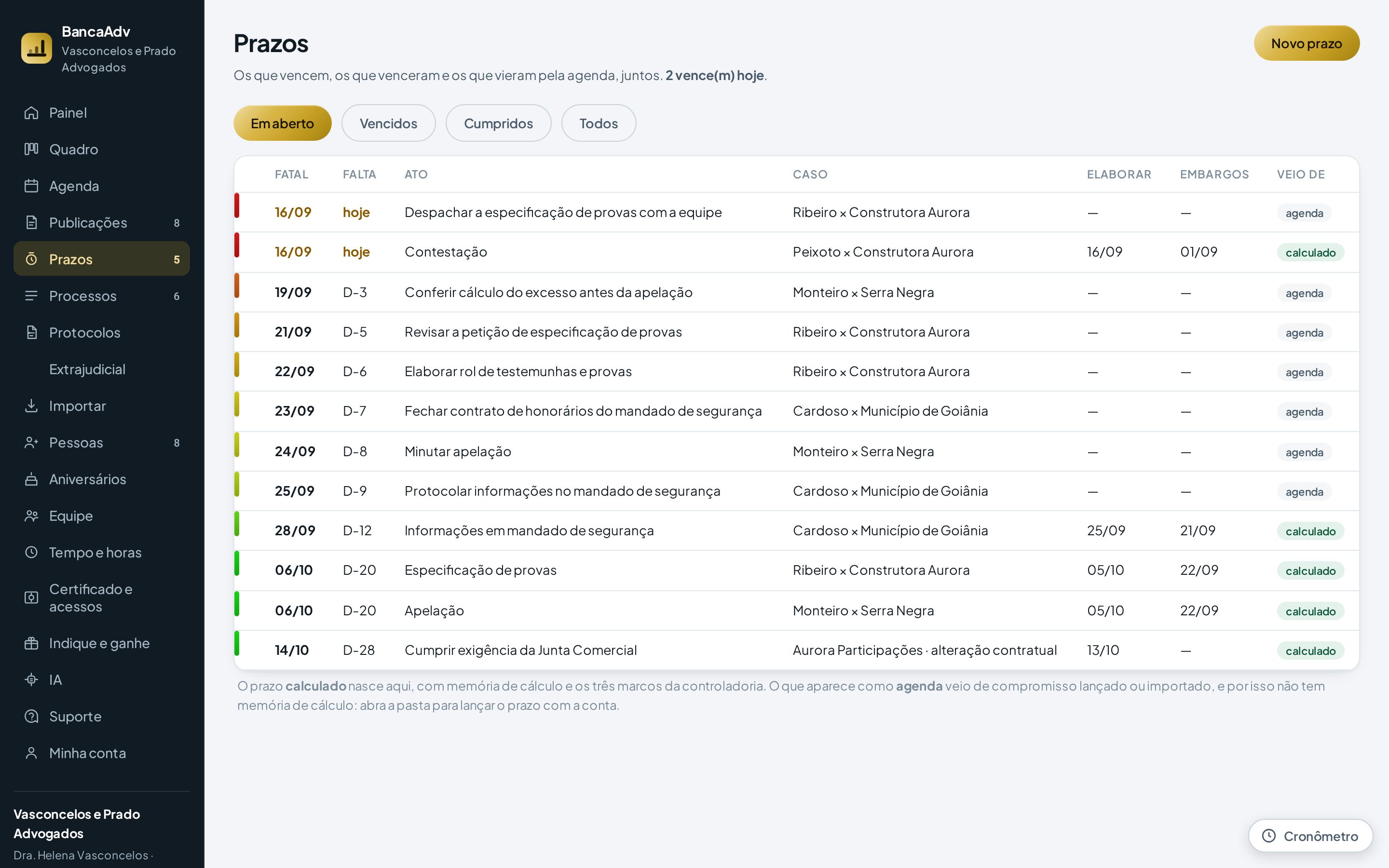Select the Em aberto filter tab
1389x868 pixels.
[x=283, y=123]
